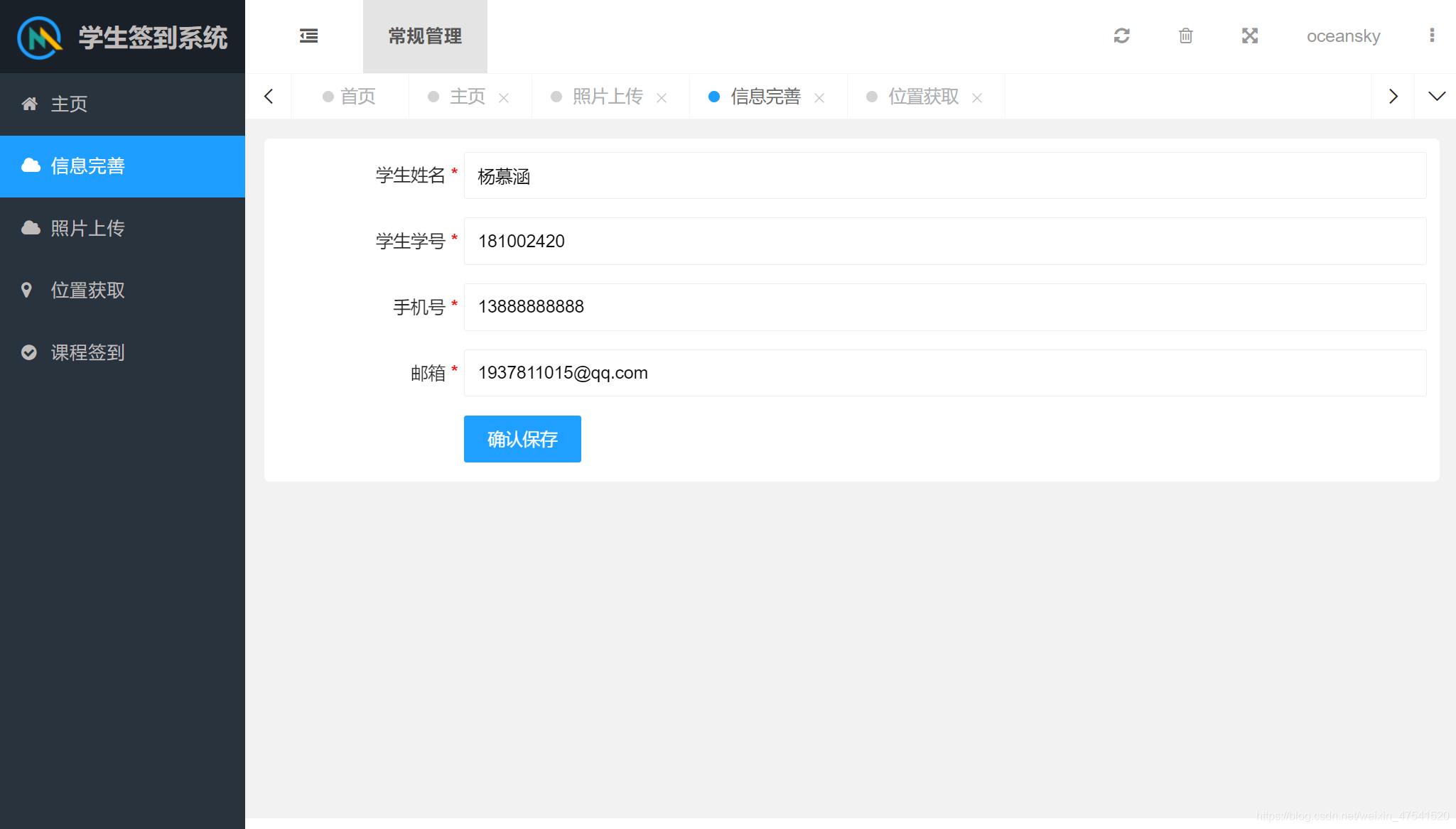Click the 学生签到系统 logo icon
Screen dimensions: 1456x829
[39, 36]
